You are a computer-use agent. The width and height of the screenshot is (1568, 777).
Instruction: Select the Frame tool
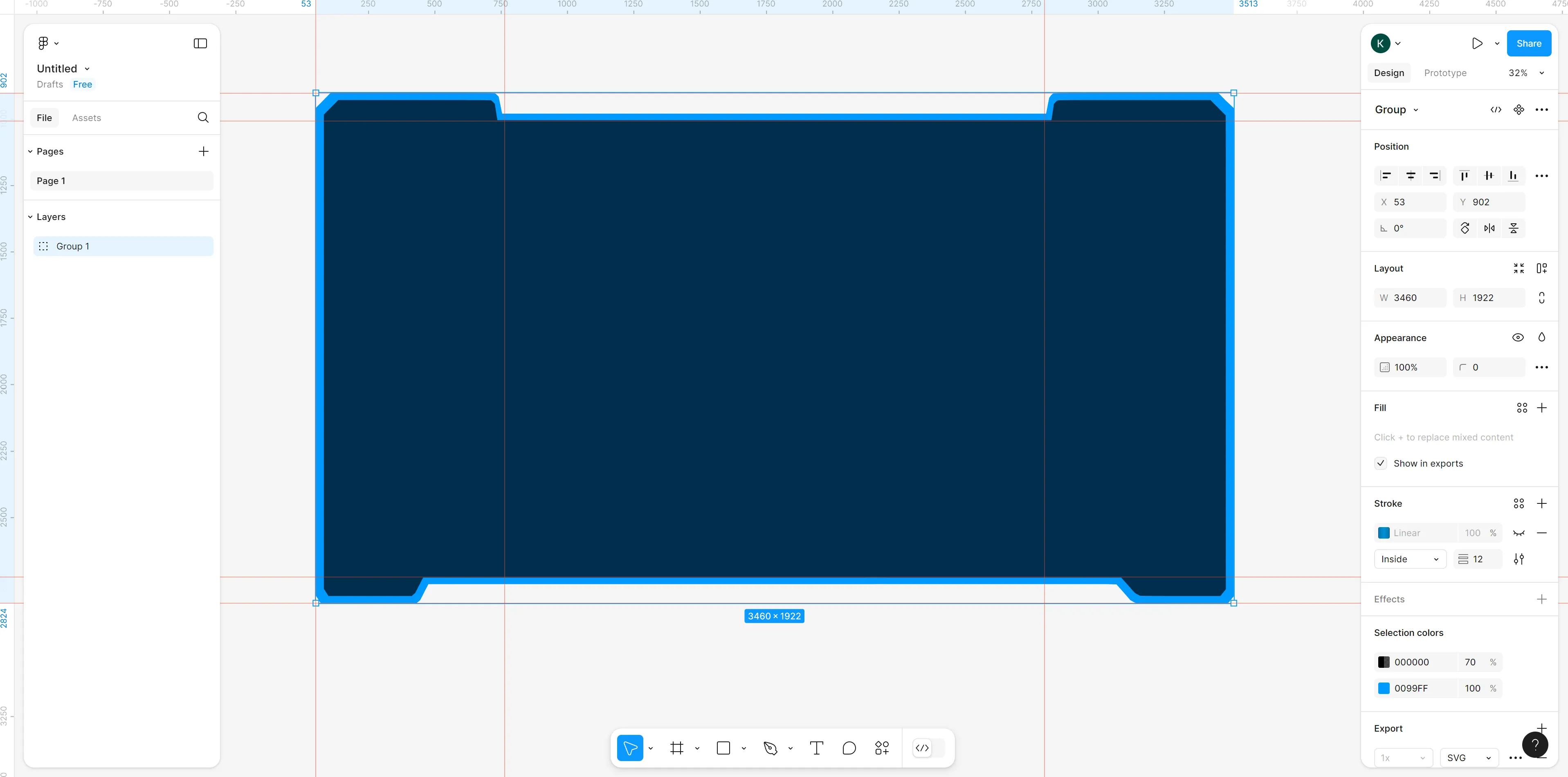point(676,748)
